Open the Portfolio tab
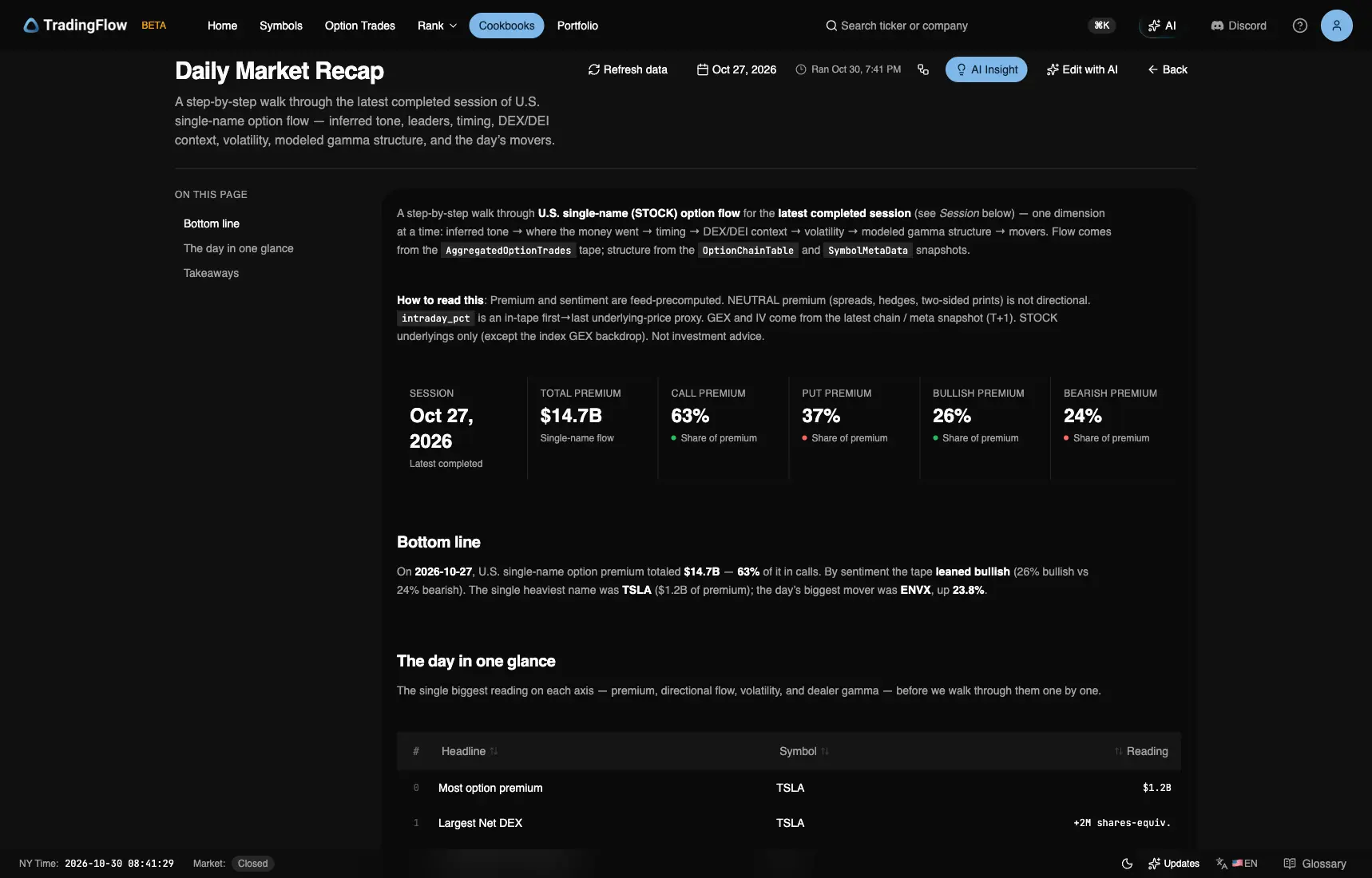The width and height of the screenshot is (1372, 878). 577,26
